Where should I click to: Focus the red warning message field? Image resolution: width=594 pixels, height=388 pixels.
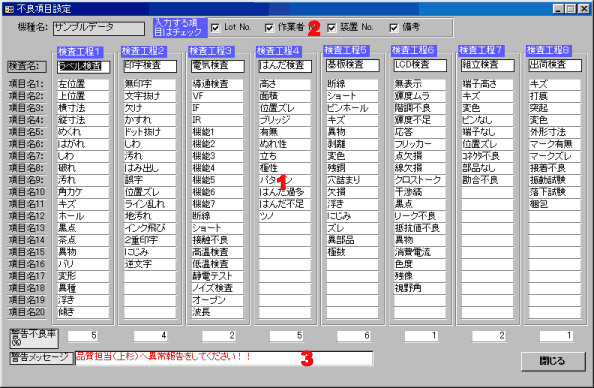click(x=224, y=358)
